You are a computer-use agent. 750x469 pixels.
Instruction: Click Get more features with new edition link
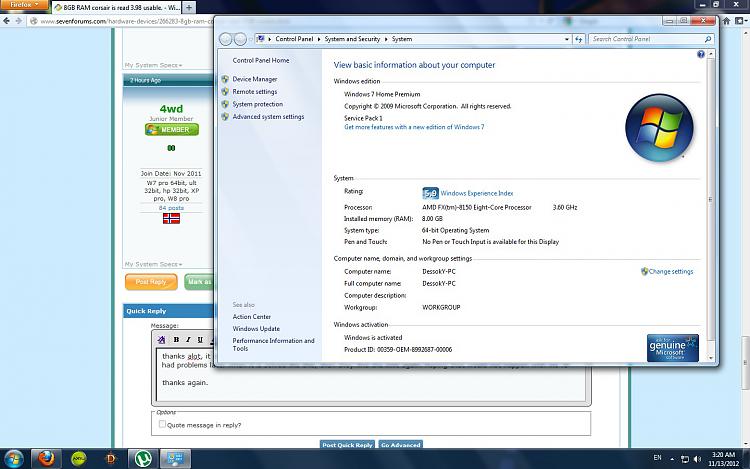414,127
